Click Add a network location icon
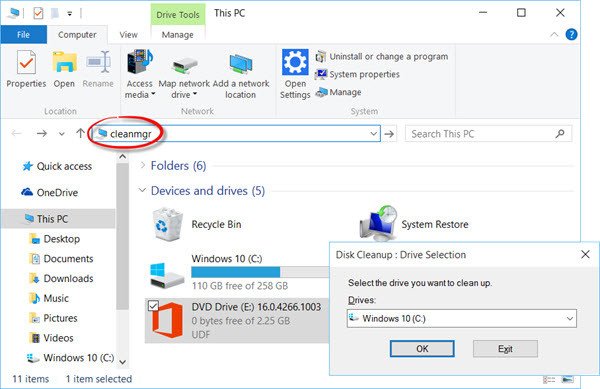The width and height of the screenshot is (600, 389). pos(241,63)
